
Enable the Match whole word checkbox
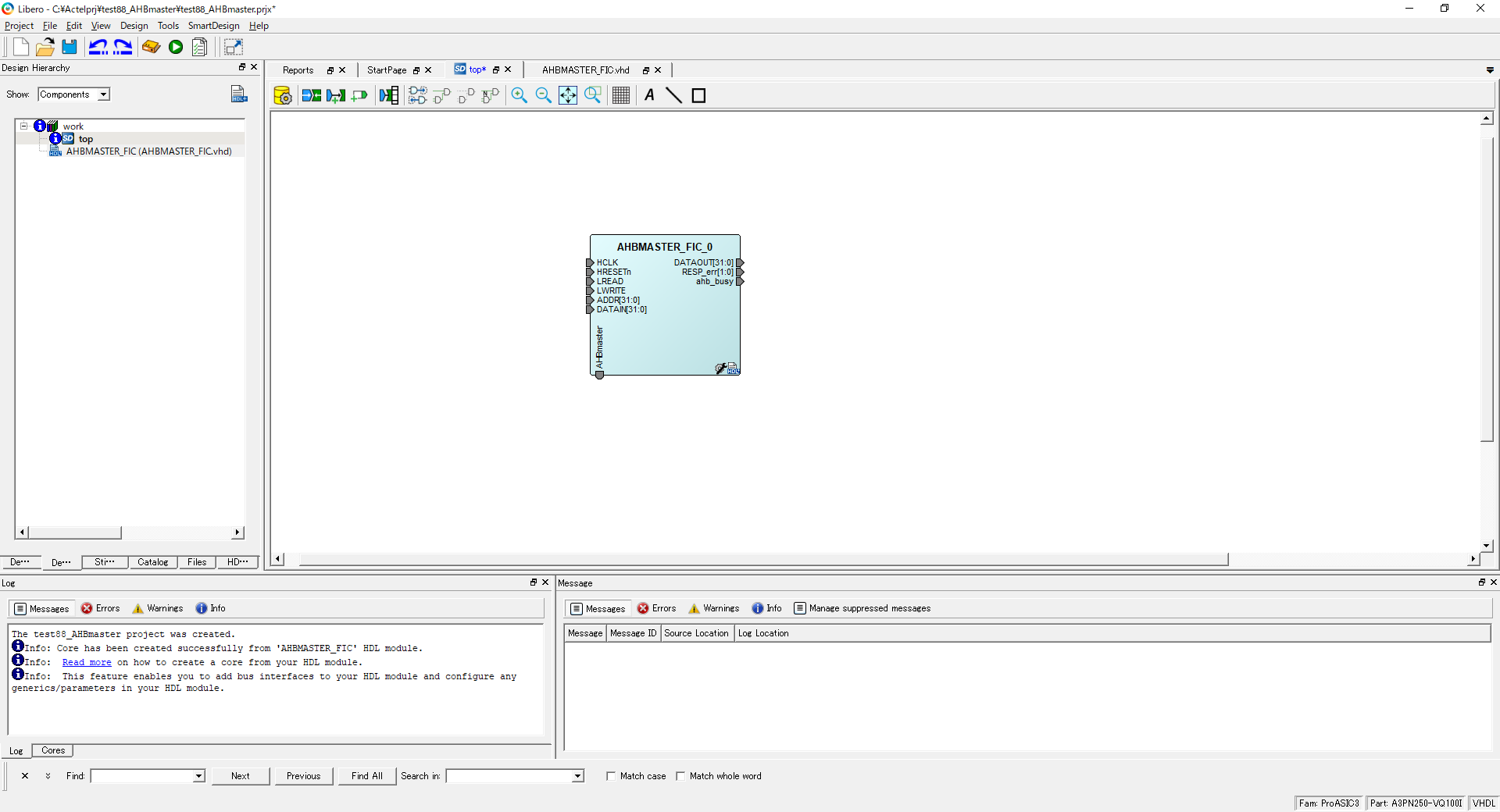tap(680, 776)
